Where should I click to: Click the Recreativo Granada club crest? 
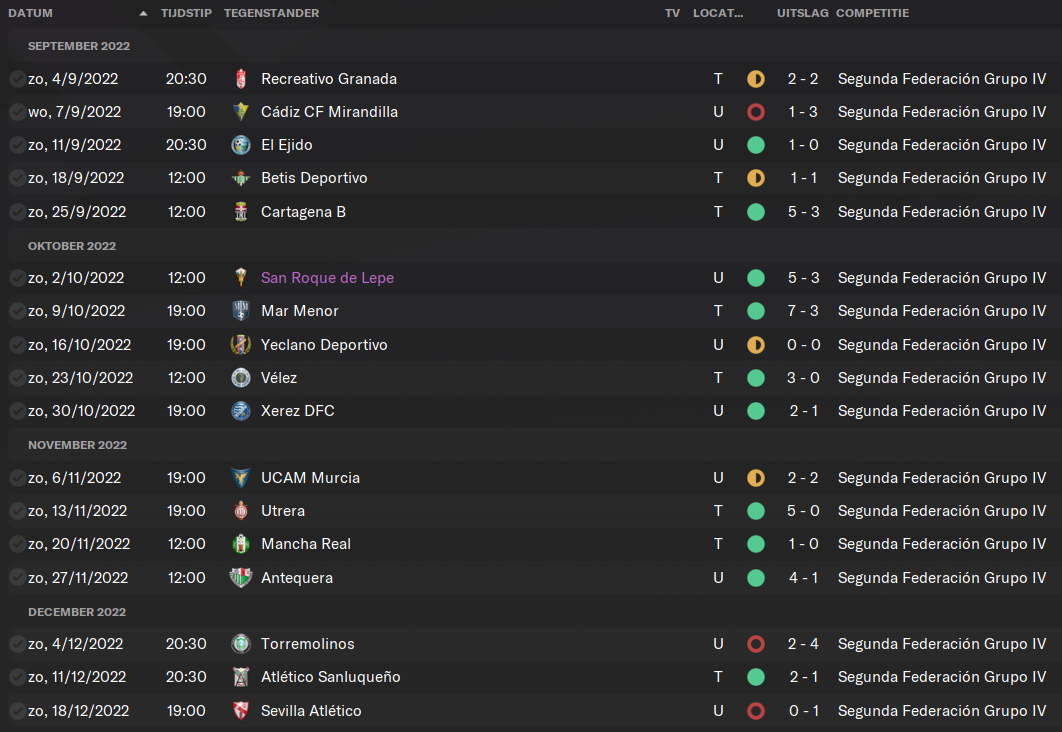click(240, 79)
